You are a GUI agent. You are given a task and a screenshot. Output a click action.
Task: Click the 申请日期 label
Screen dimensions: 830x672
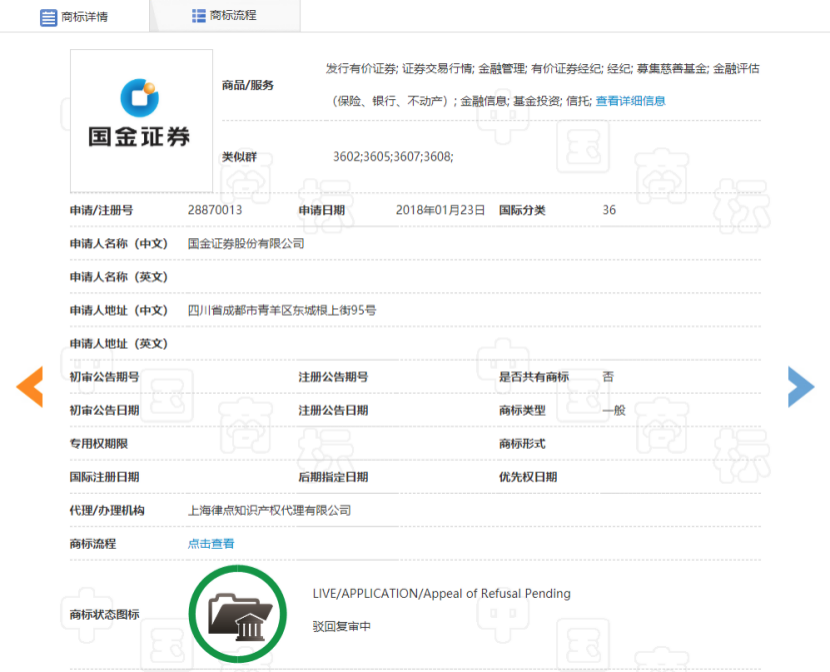pos(322,210)
